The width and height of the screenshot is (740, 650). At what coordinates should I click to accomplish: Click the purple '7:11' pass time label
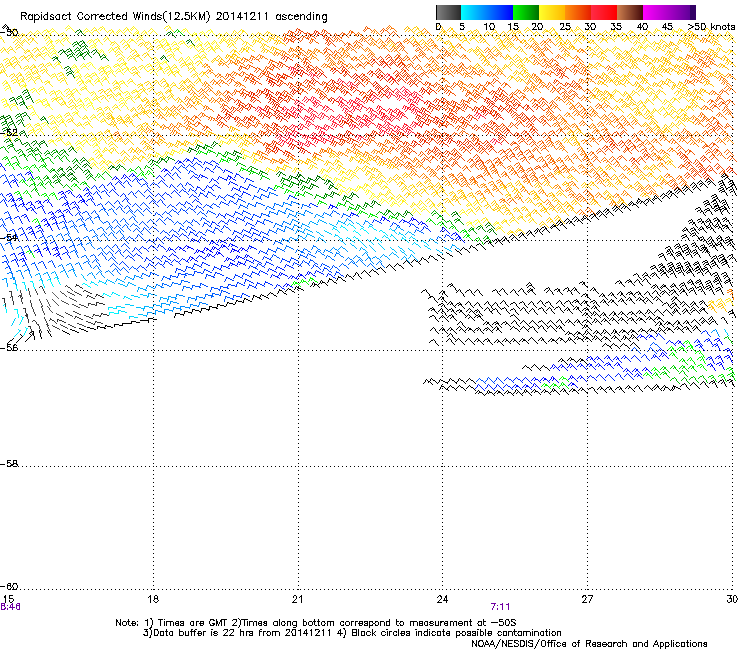coord(500,607)
